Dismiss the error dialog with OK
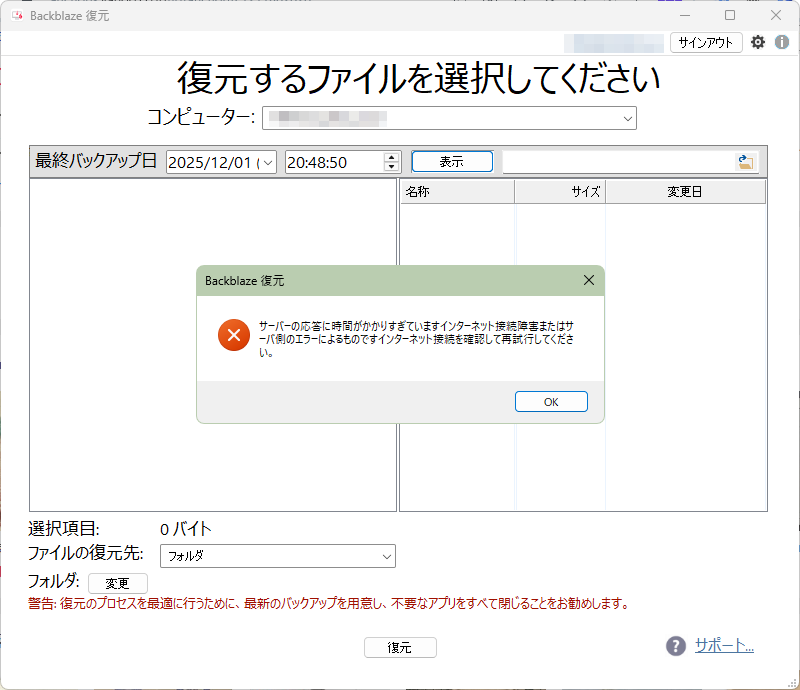 click(x=551, y=401)
